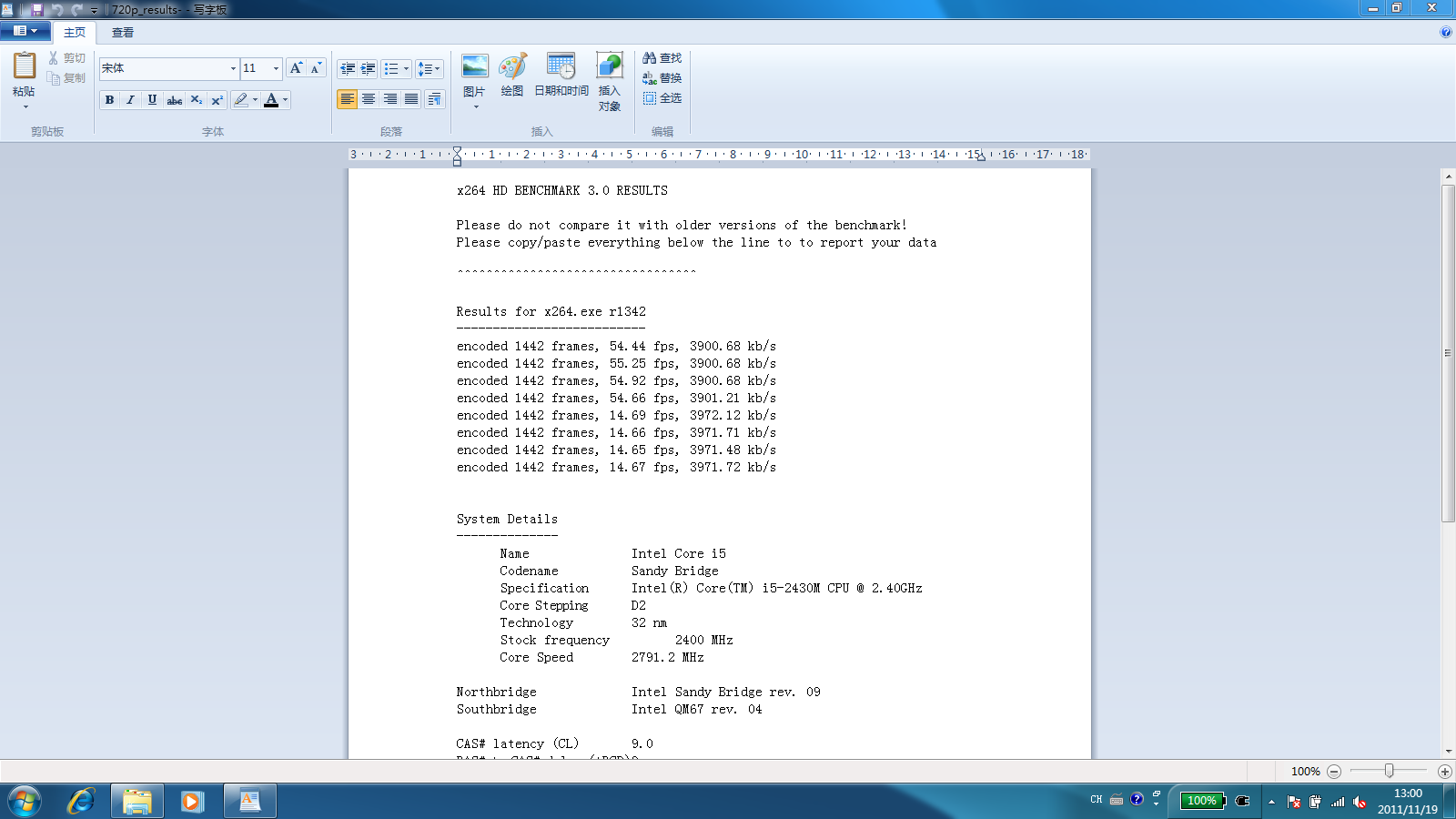Increase paragraph indent
Viewport: 1456px width, 819px height.
coord(368,68)
